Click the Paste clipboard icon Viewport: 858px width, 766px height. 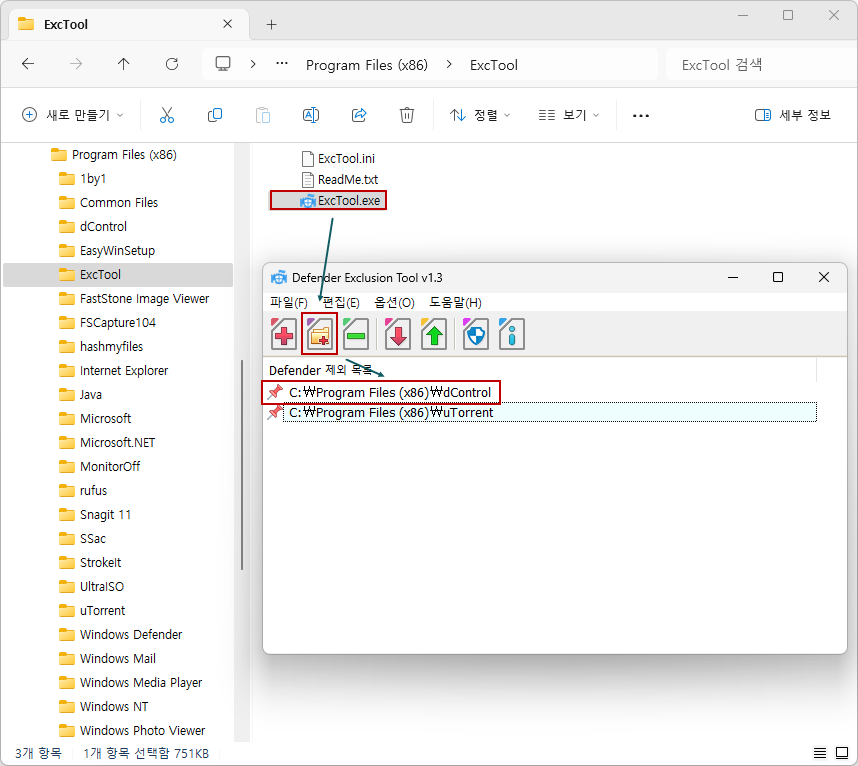coord(263,115)
